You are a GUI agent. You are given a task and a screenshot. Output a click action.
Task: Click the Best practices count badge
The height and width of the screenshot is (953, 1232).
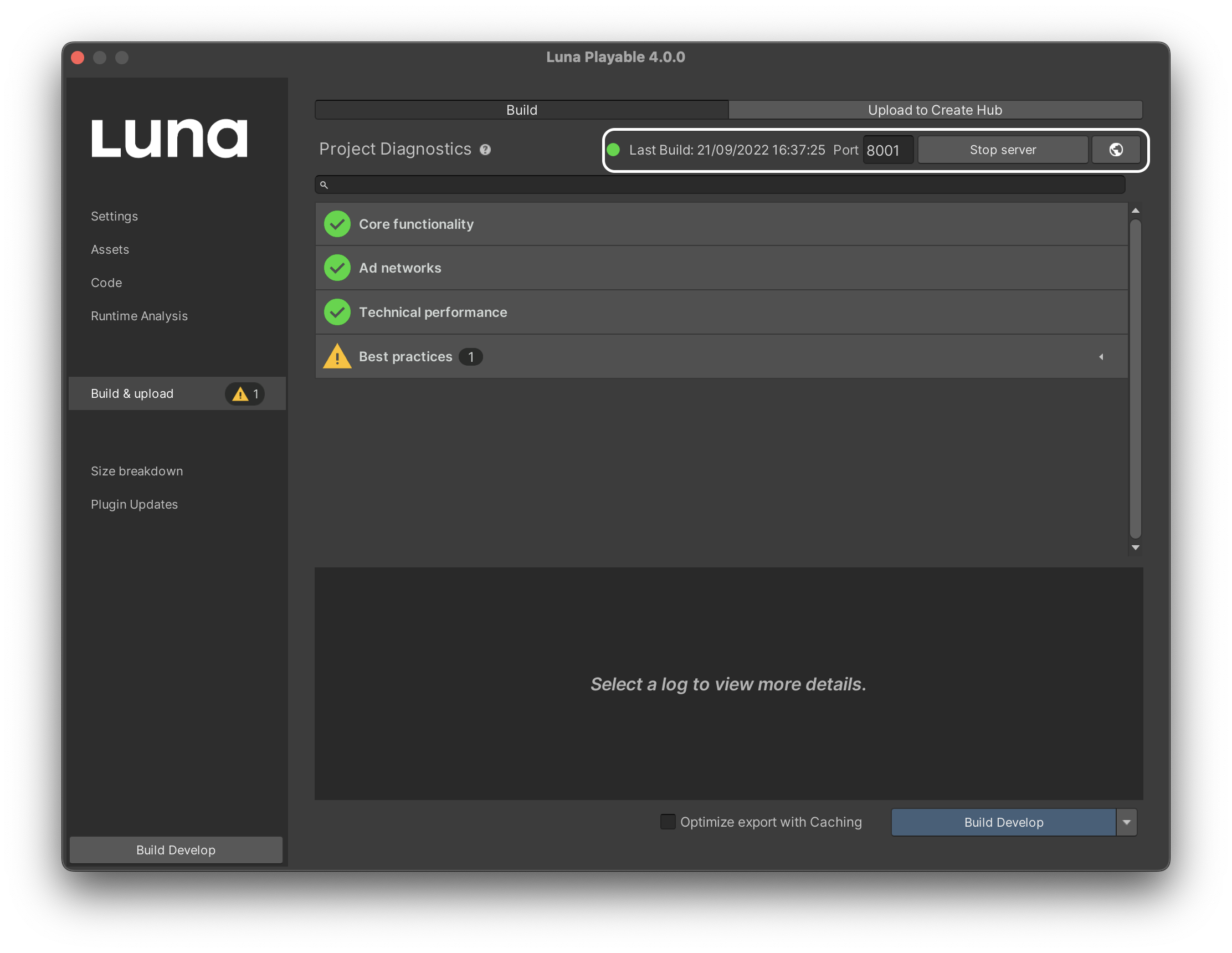point(470,357)
